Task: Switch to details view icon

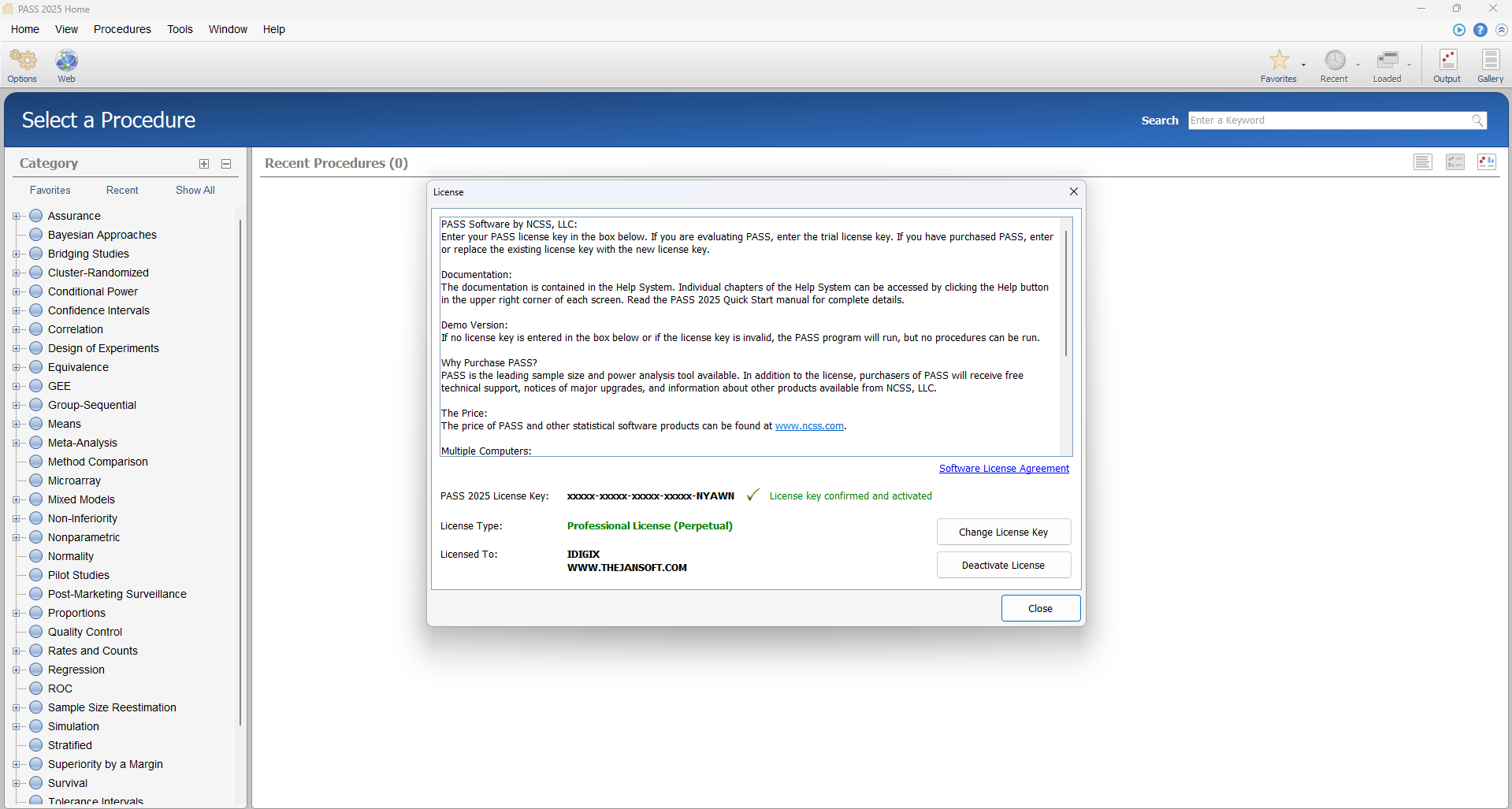Action: tap(1455, 162)
